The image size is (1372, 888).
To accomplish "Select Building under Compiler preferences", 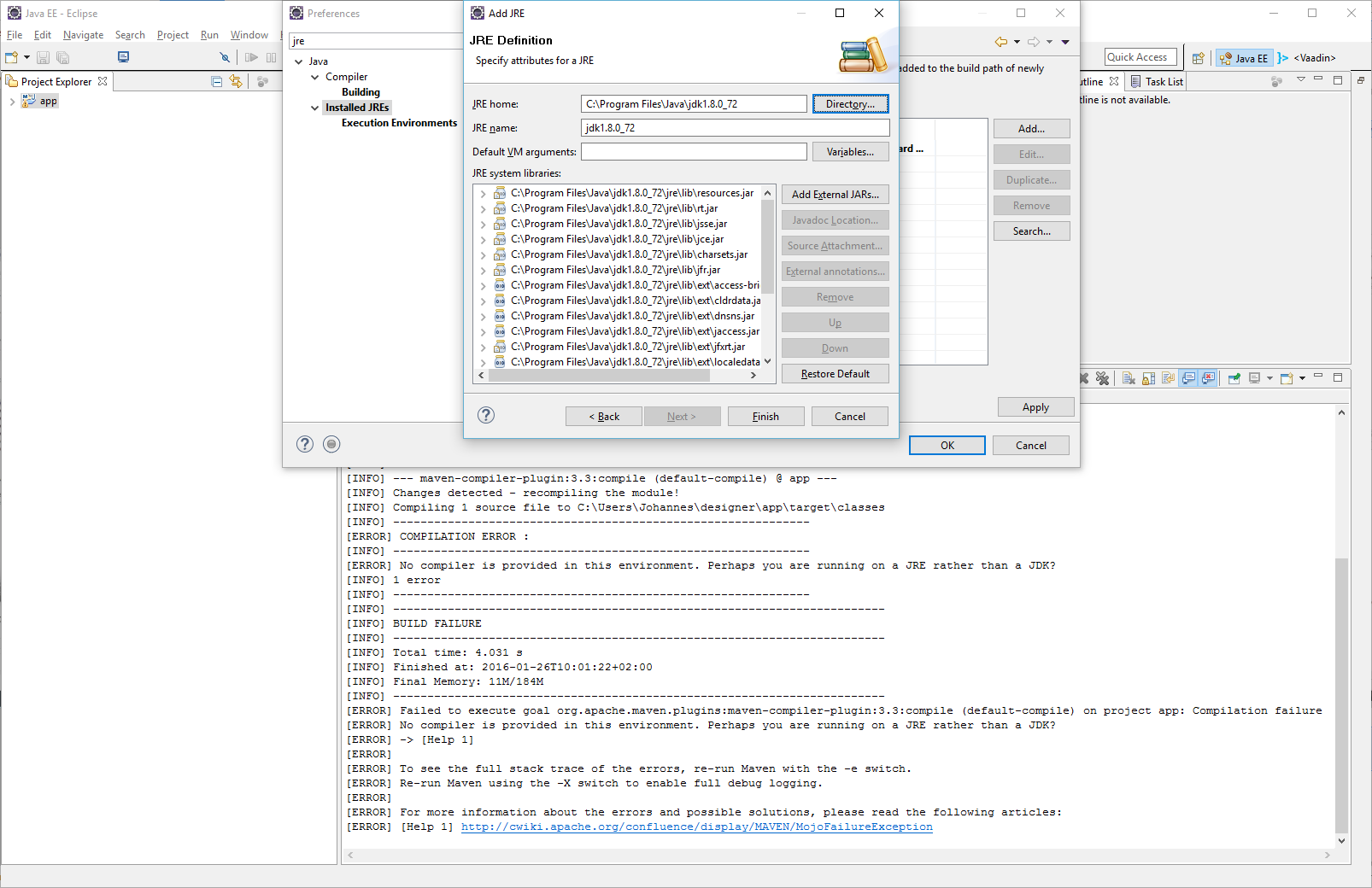I will pos(361,92).
